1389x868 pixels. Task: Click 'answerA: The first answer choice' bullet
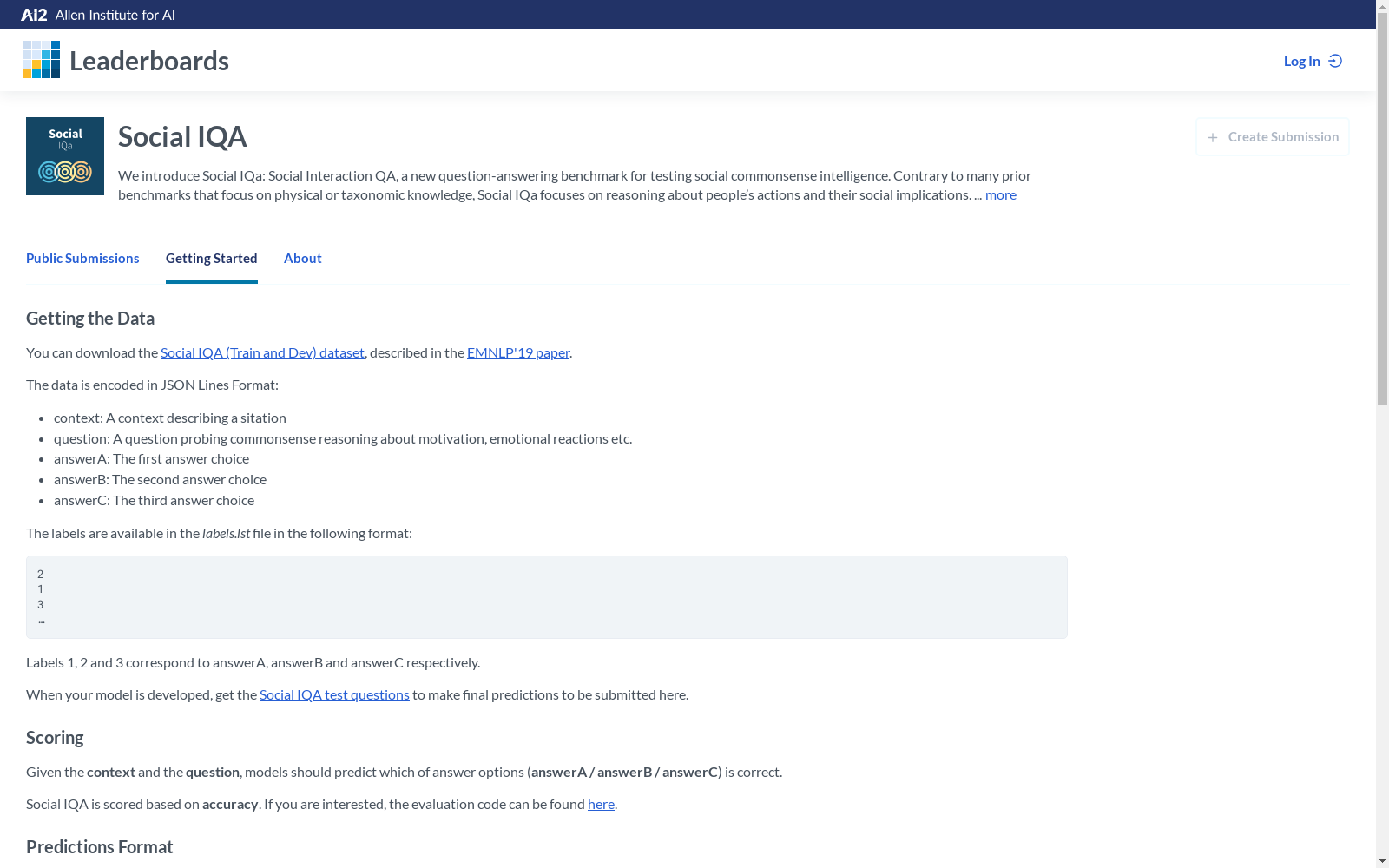[x=151, y=458]
